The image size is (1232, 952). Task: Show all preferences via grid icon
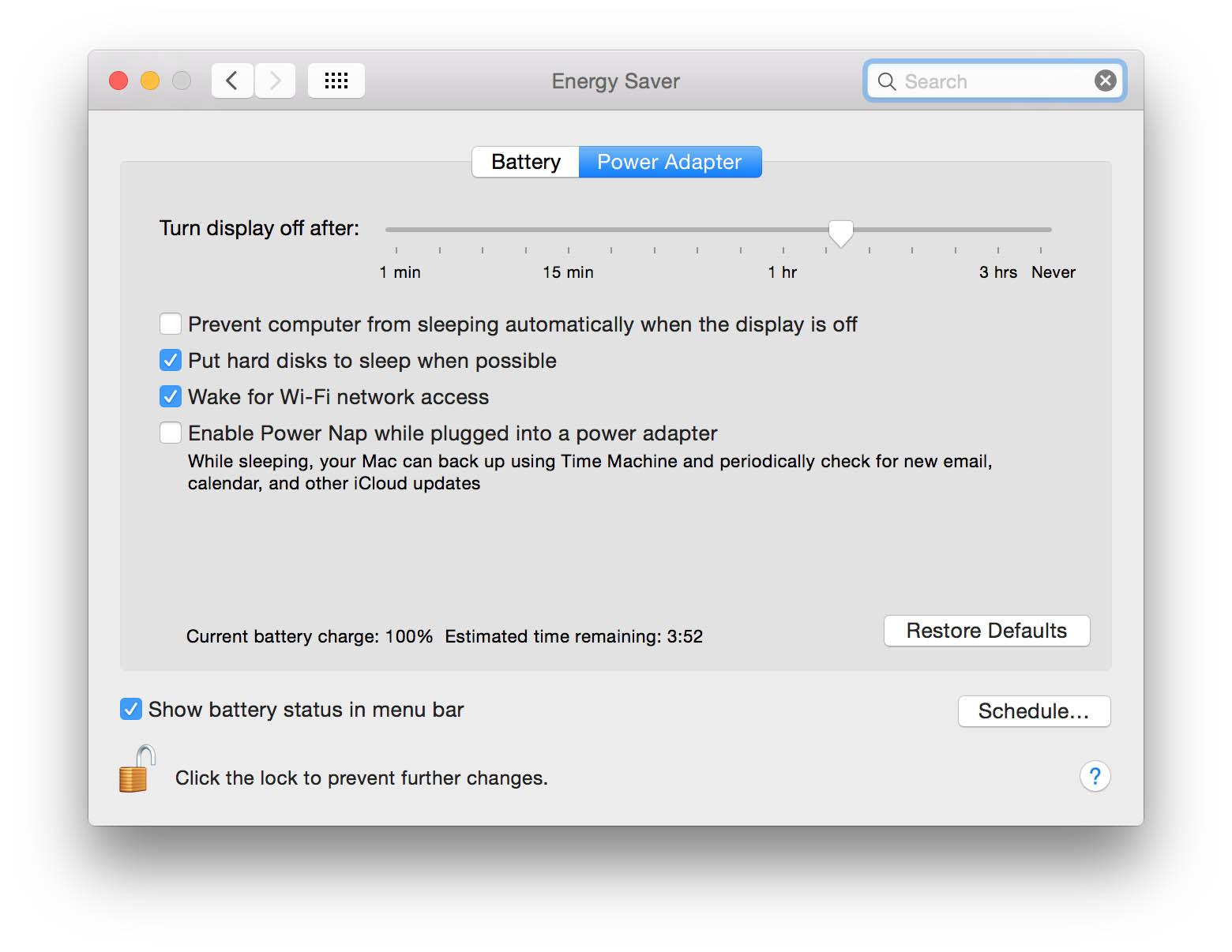pos(336,81)
